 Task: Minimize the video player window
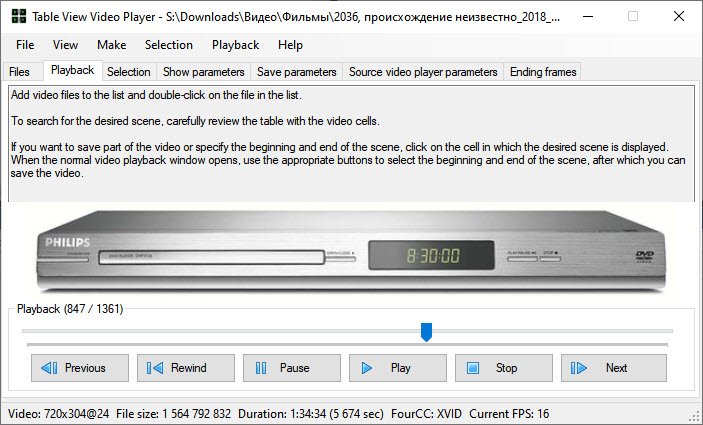588,17
